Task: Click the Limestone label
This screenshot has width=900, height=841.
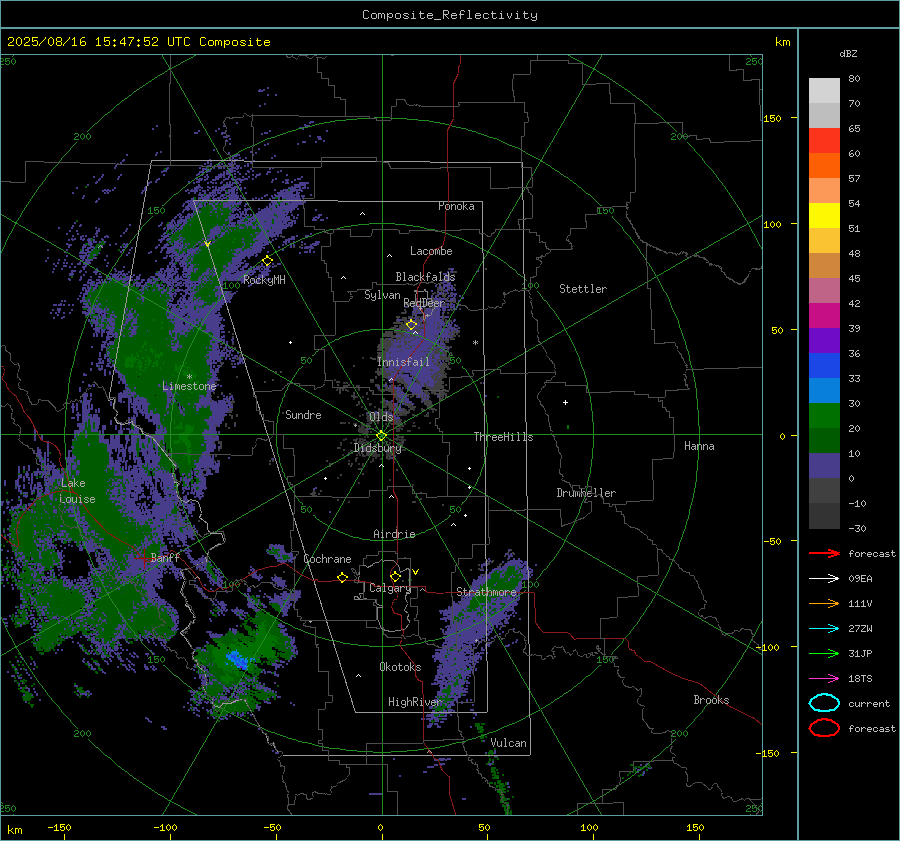Action: [x=189, y=386]
